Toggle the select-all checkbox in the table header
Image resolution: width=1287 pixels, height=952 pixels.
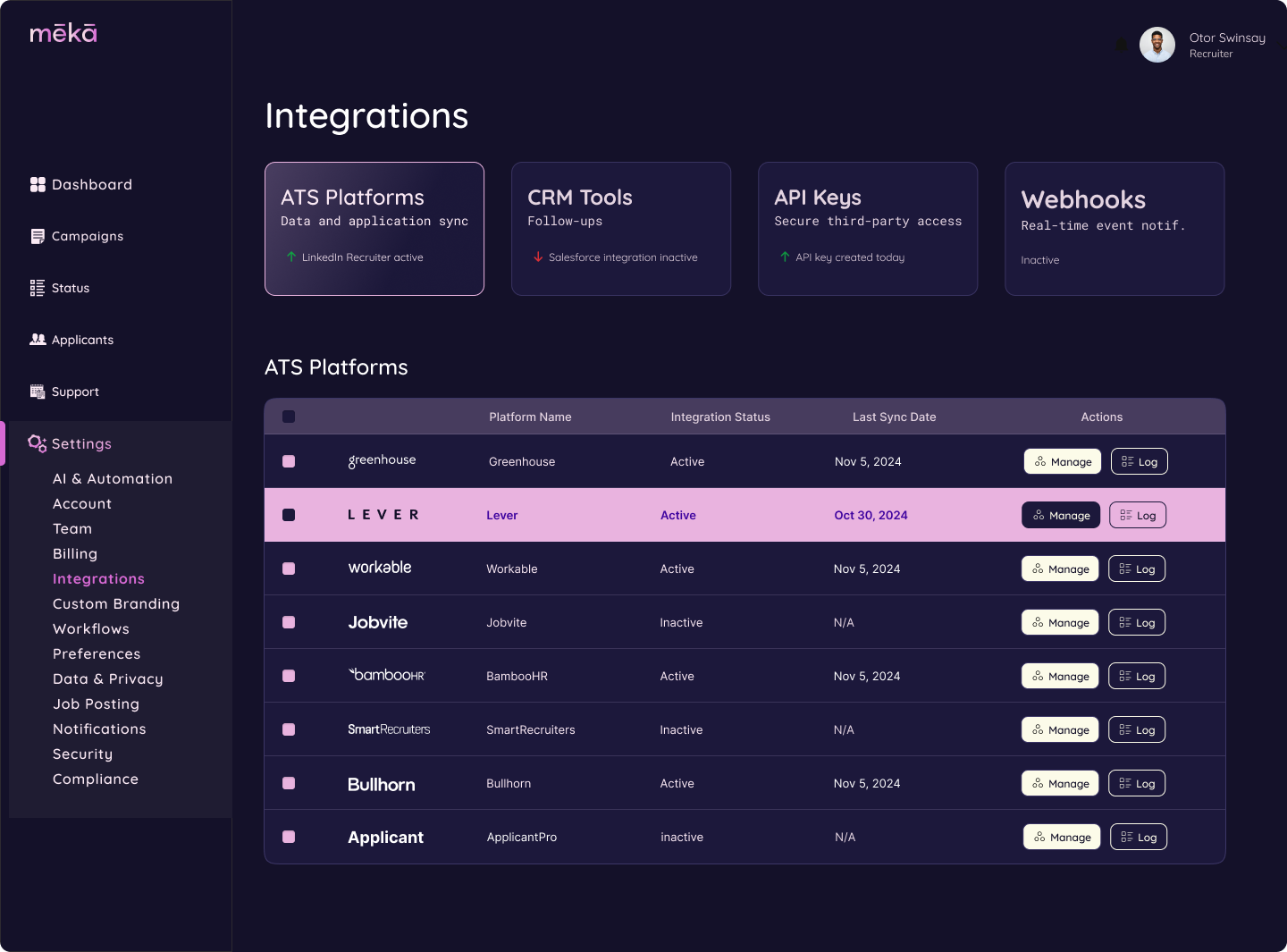[x=288, y=417]
